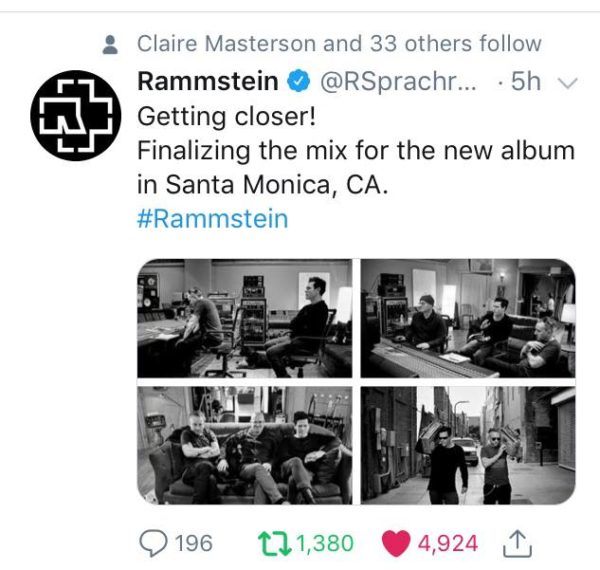Tap the 4,924 likes count
Screen dimensions: 600x570
coord(448,544)
